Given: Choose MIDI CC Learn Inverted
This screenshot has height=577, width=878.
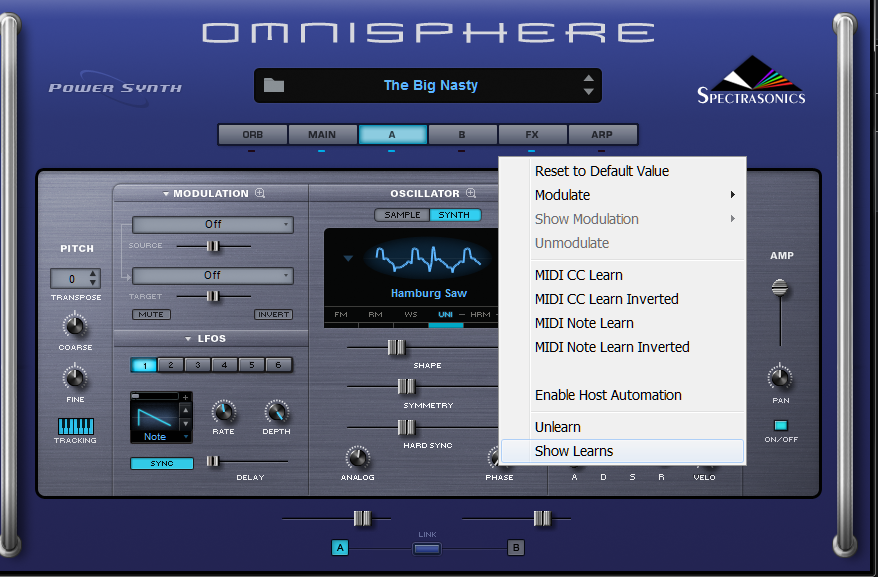Looking at the screenshot, I should (623, 299).
